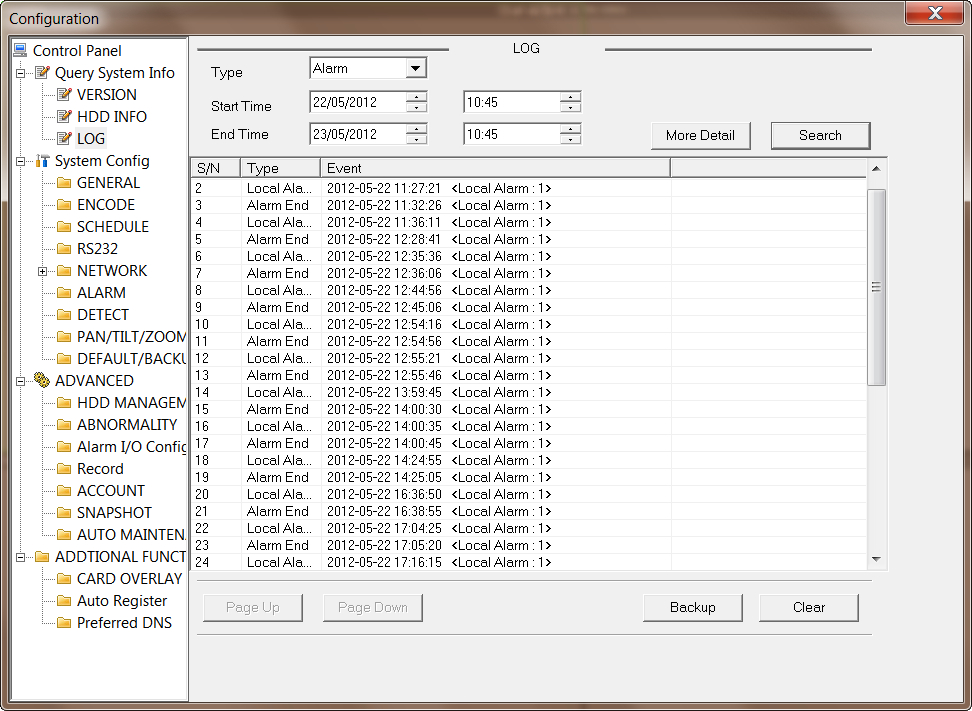Click the ENCODE folder icon
This screenshot has width=972, height=711.
pyautogui.click(x=64, y=205)
